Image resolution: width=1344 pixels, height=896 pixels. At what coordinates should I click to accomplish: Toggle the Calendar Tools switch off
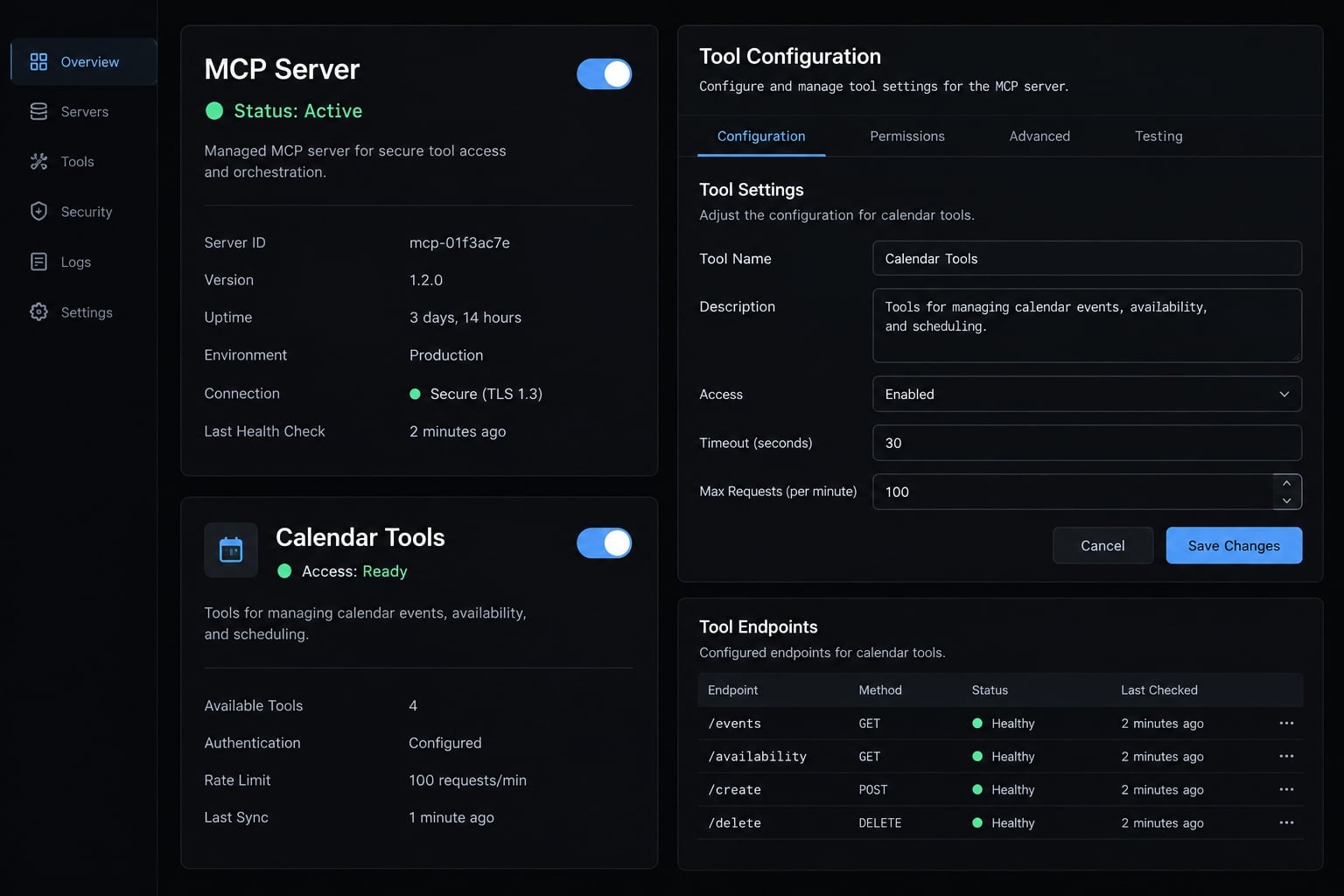604,543
